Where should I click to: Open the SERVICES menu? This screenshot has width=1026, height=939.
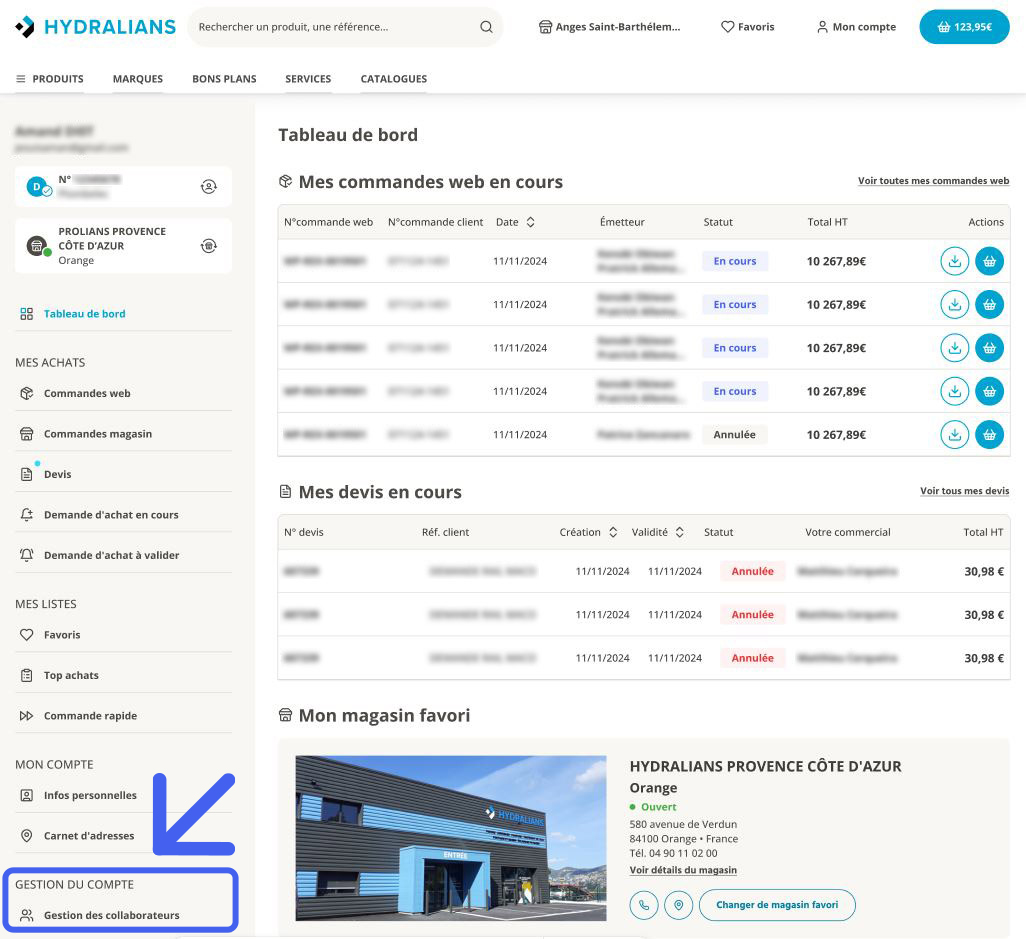pyautogui.click(x=308, y=79)
